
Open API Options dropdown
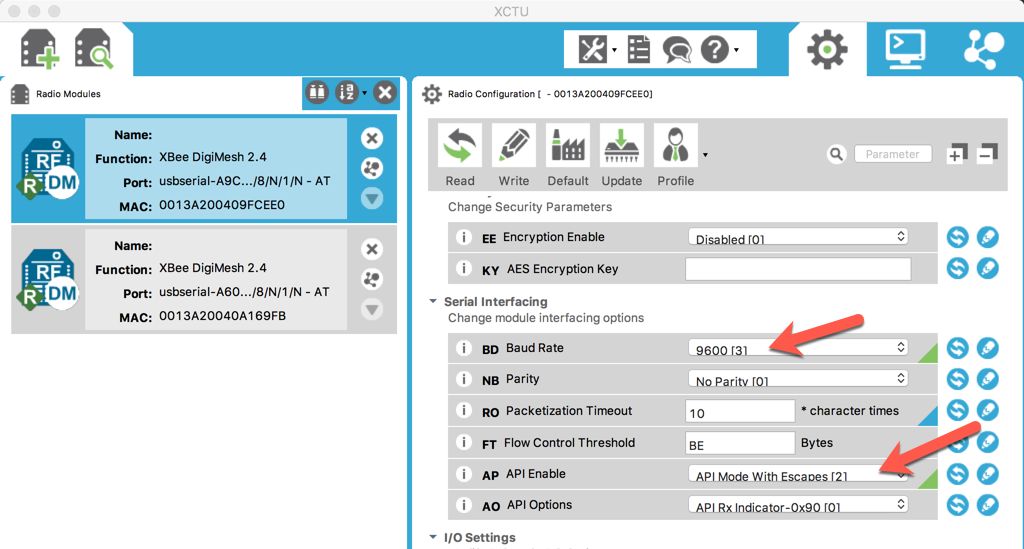798,505
